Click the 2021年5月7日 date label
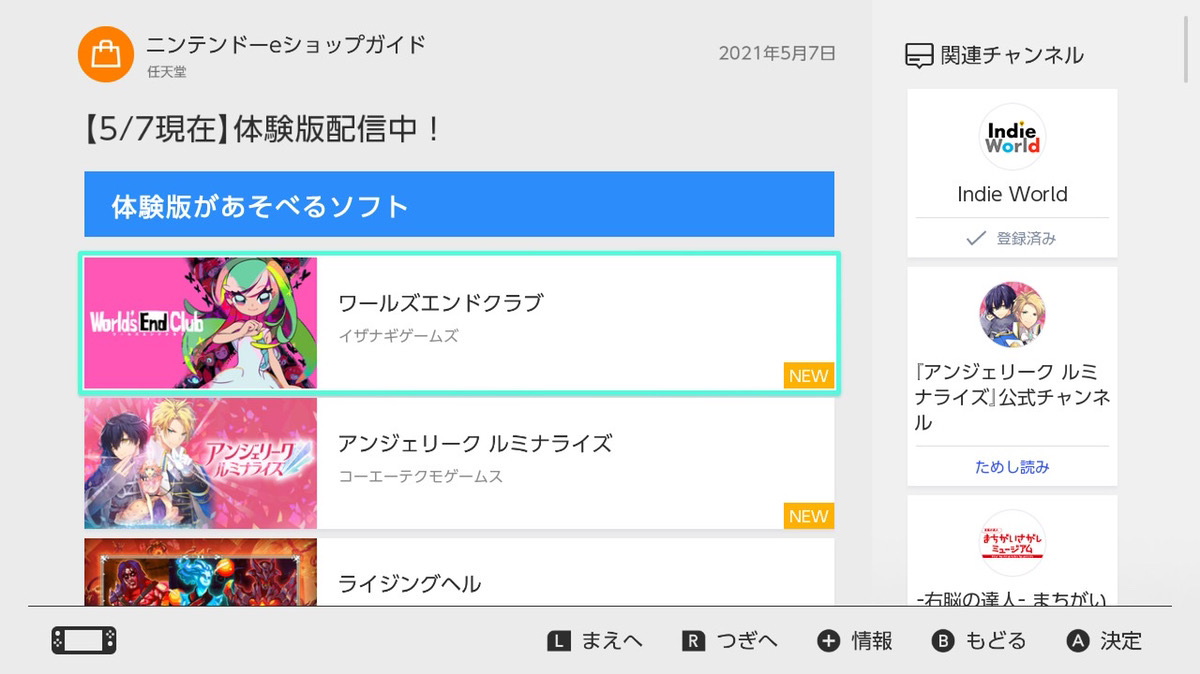Image resolution: width=1200 pixels, height=674 pixels. point(779,54)
